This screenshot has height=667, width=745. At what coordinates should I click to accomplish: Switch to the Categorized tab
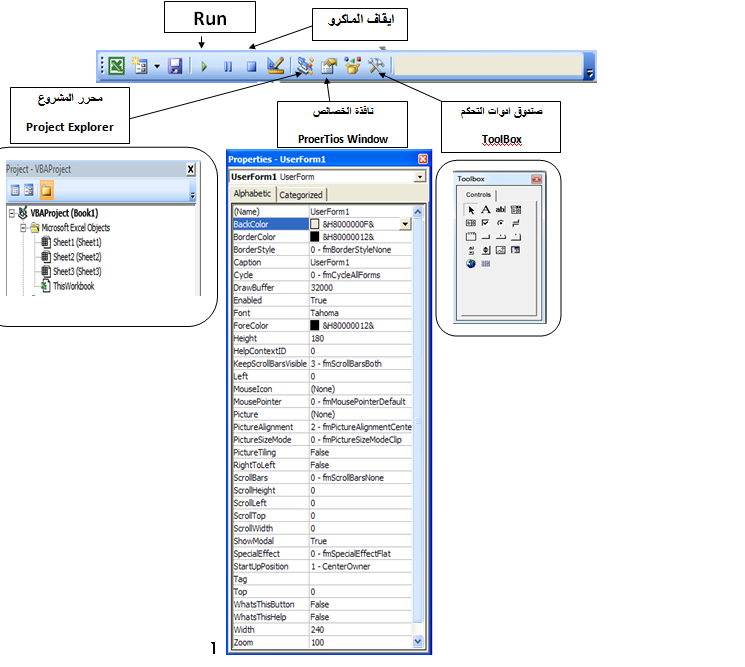(x=301, y=195)
